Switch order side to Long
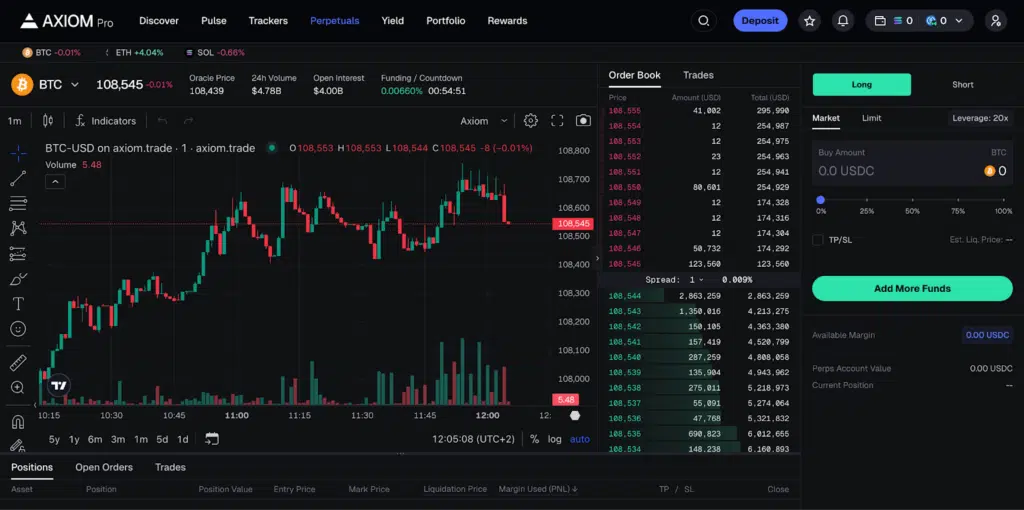The image size is (1024, 510). click(861, 84)
